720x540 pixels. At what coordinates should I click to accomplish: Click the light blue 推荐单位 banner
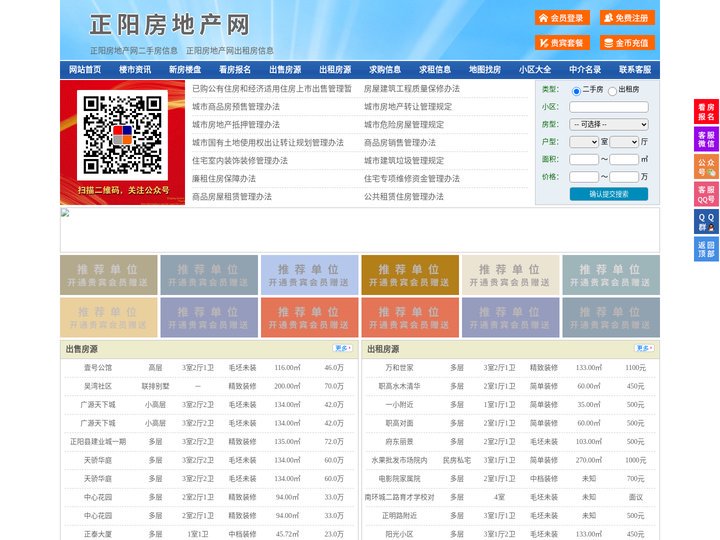click(x=309, y=275)
